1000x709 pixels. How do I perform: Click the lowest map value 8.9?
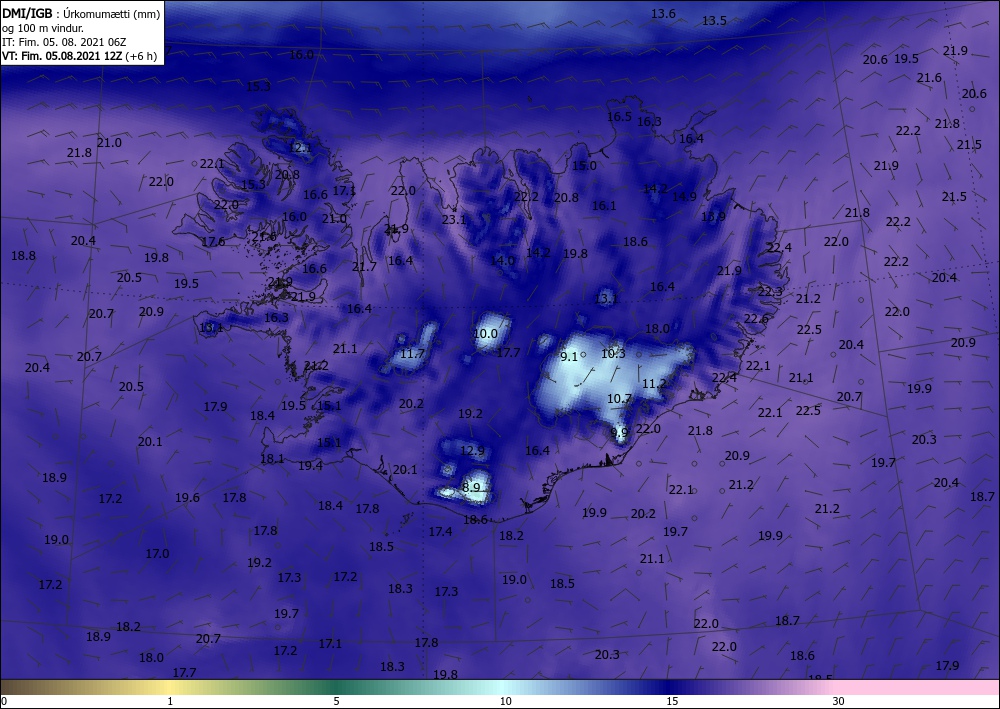pos(471,488)
